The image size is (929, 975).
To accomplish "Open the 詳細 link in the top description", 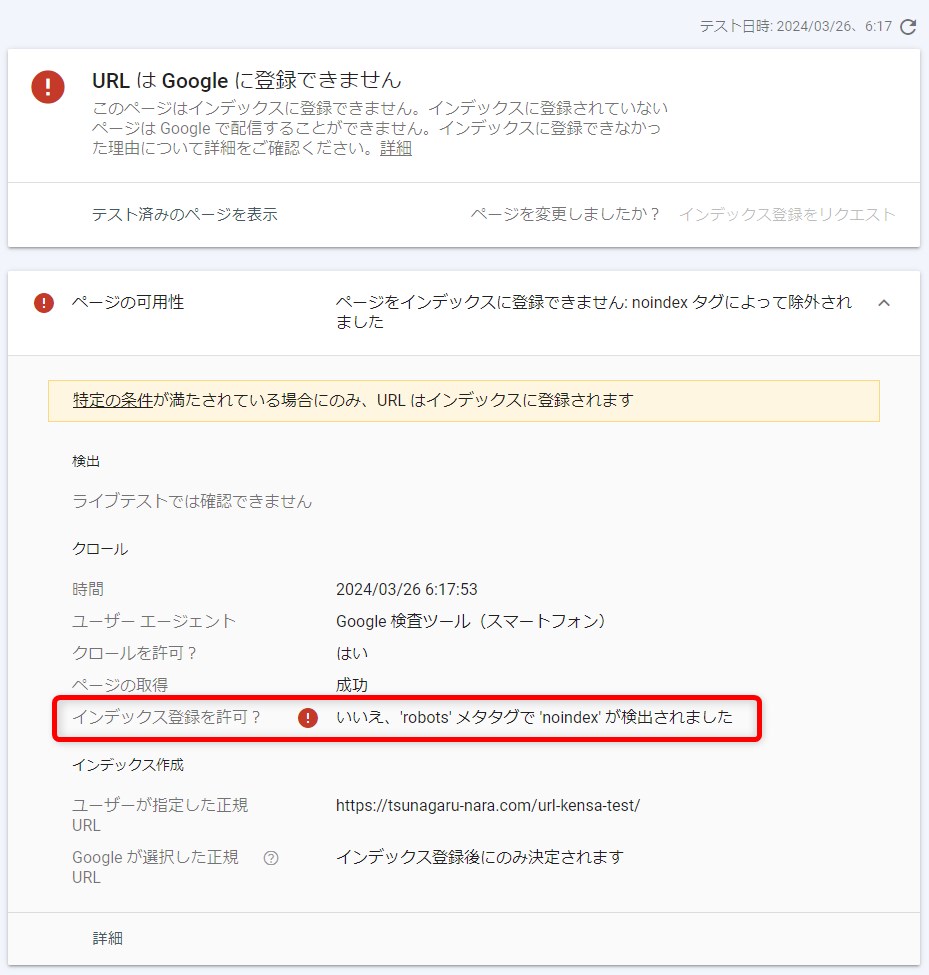I will [396, 149].
